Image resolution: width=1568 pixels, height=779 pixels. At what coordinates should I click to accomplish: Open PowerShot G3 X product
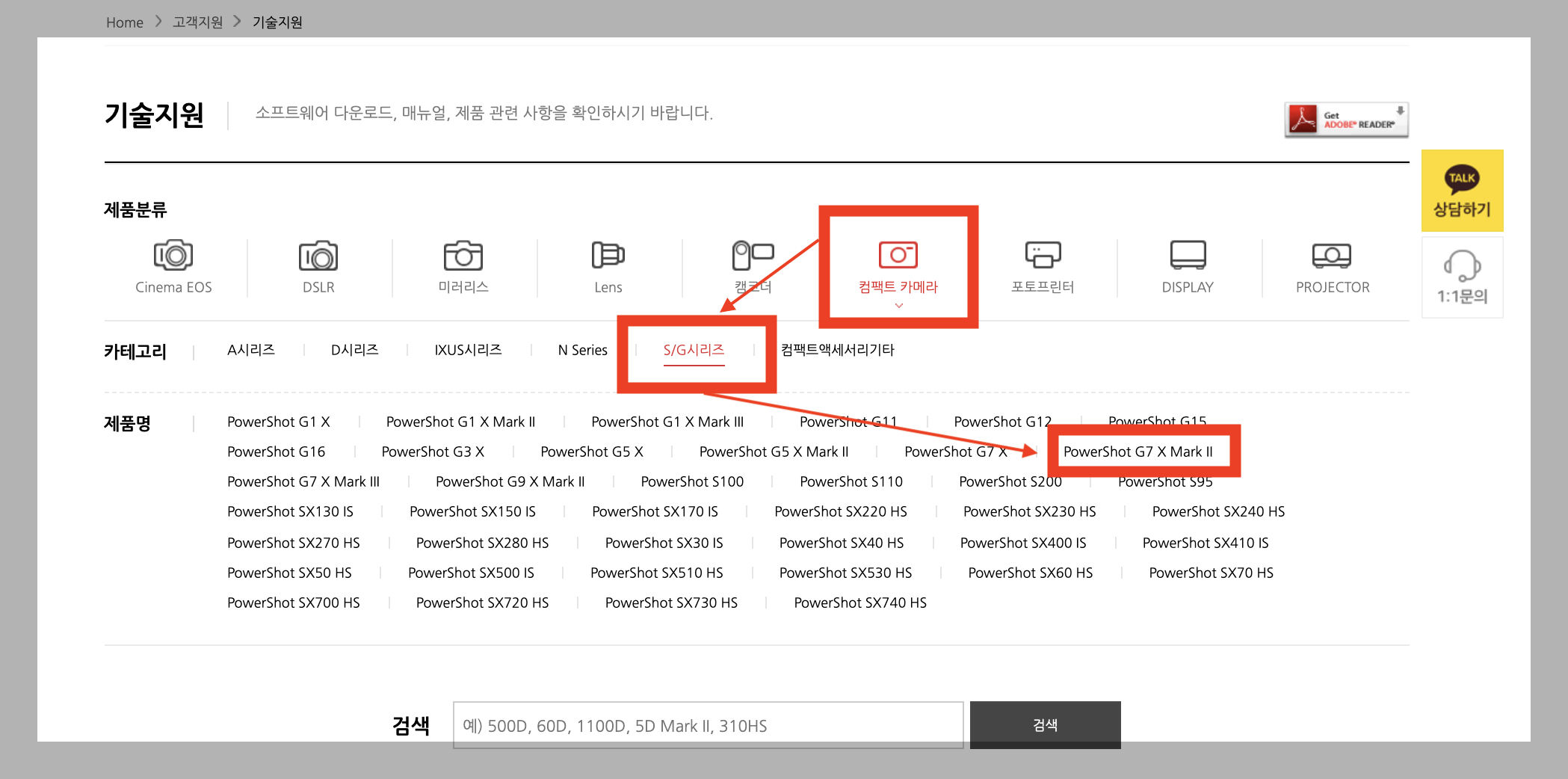(433, 452)
